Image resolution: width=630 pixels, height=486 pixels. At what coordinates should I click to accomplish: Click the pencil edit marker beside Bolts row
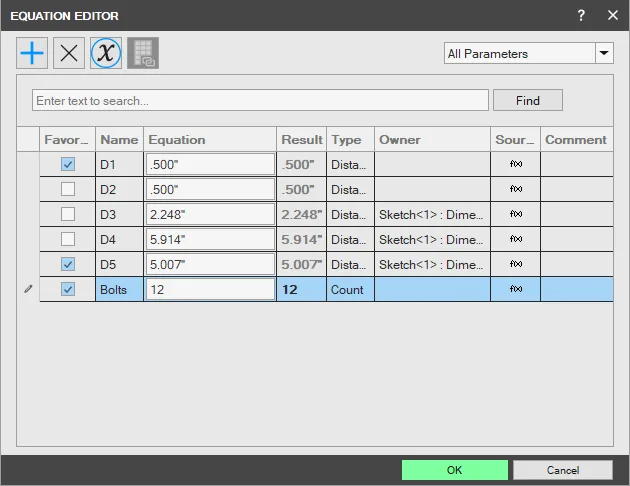coord(28,289)
